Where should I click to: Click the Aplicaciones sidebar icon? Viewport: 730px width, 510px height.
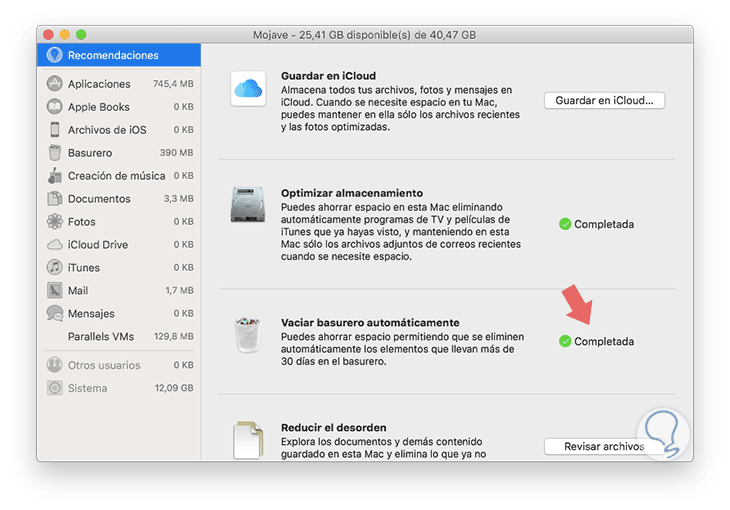(54, 84)
